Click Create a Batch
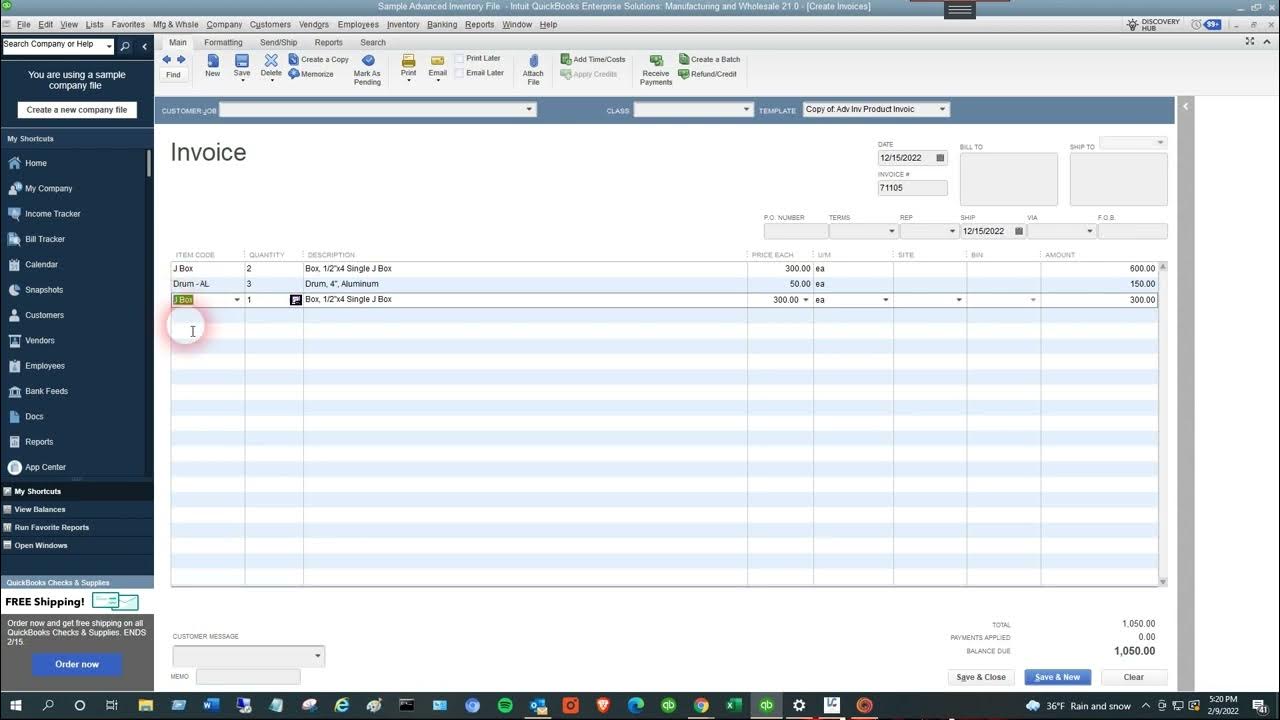This screenshot has height=720, width=1280. pyautogui.click(x=709, y=60)
